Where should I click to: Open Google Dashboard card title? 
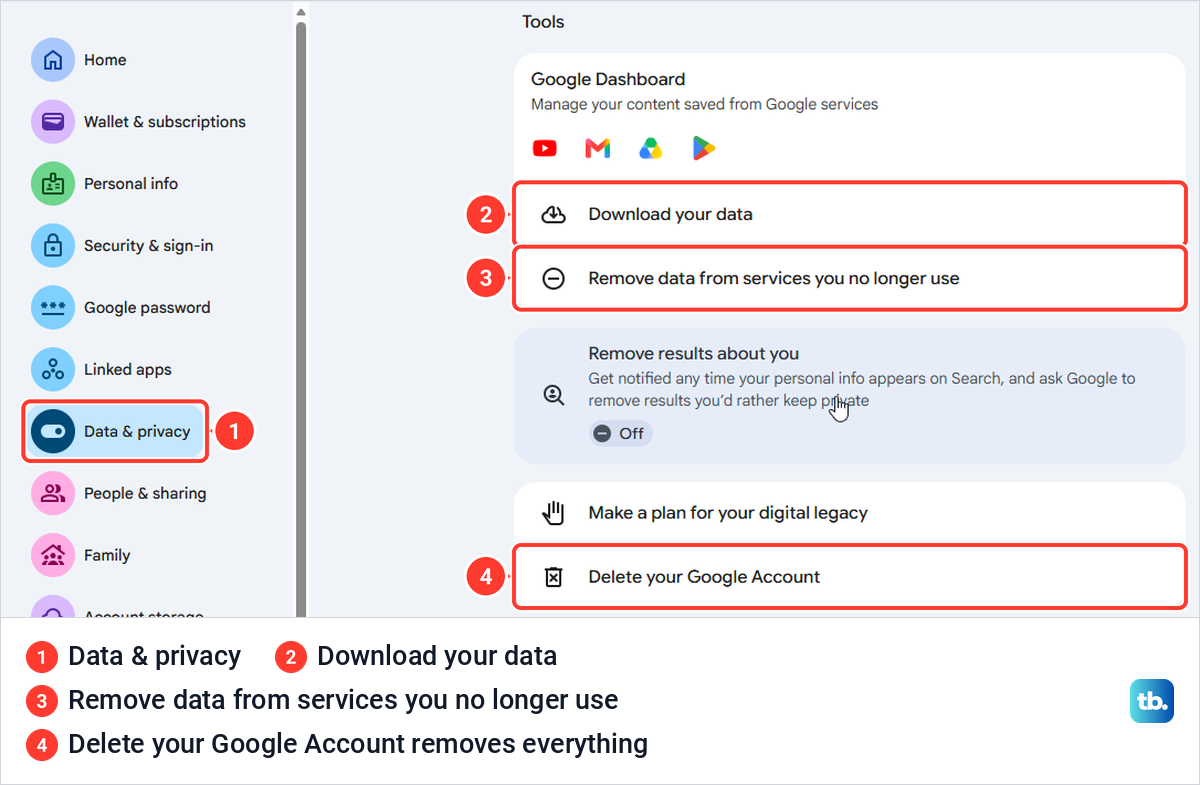608,79
